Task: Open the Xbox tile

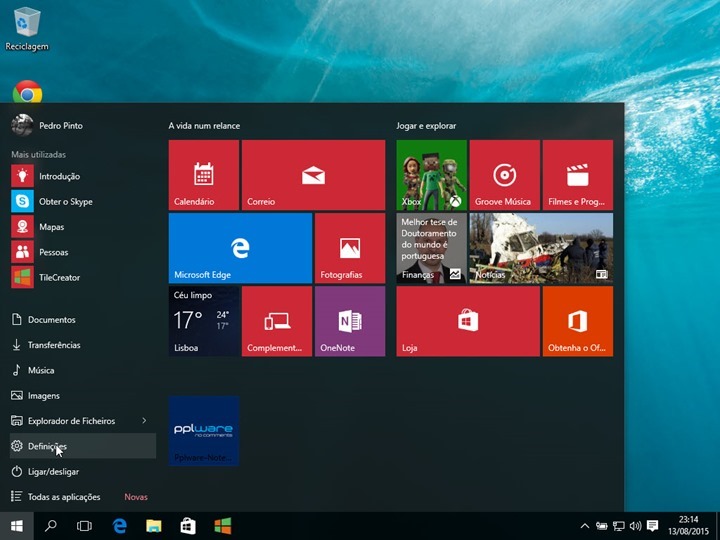Action: click(x=431, y=175)
